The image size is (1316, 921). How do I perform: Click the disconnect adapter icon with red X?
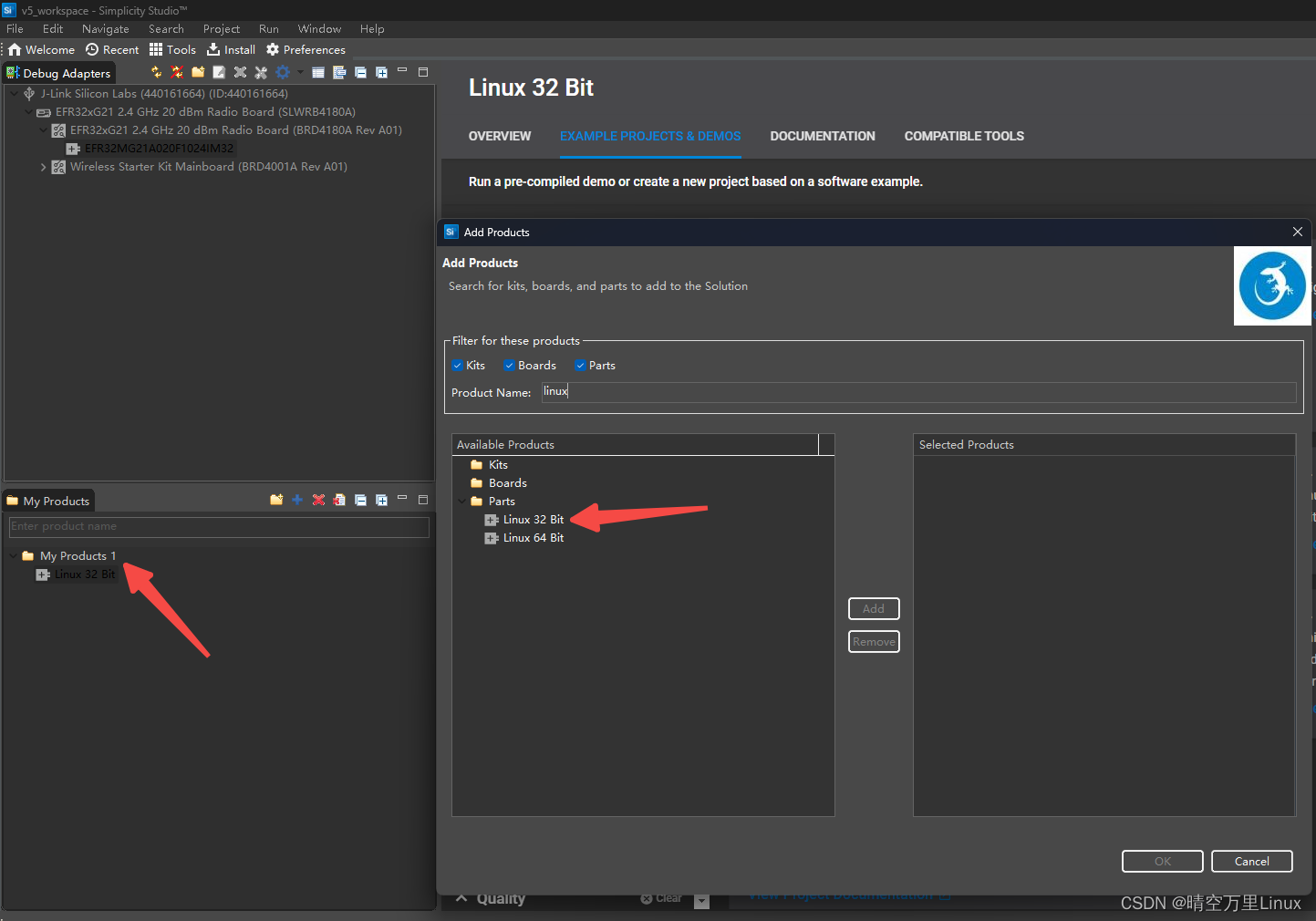click(x=177, y=72)
